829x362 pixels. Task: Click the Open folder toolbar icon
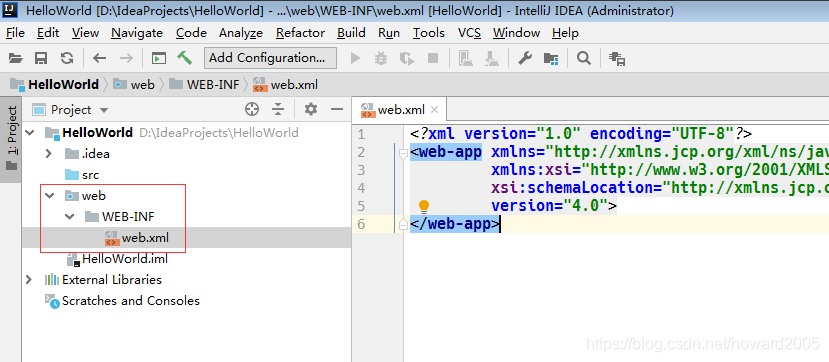point(15,59)
